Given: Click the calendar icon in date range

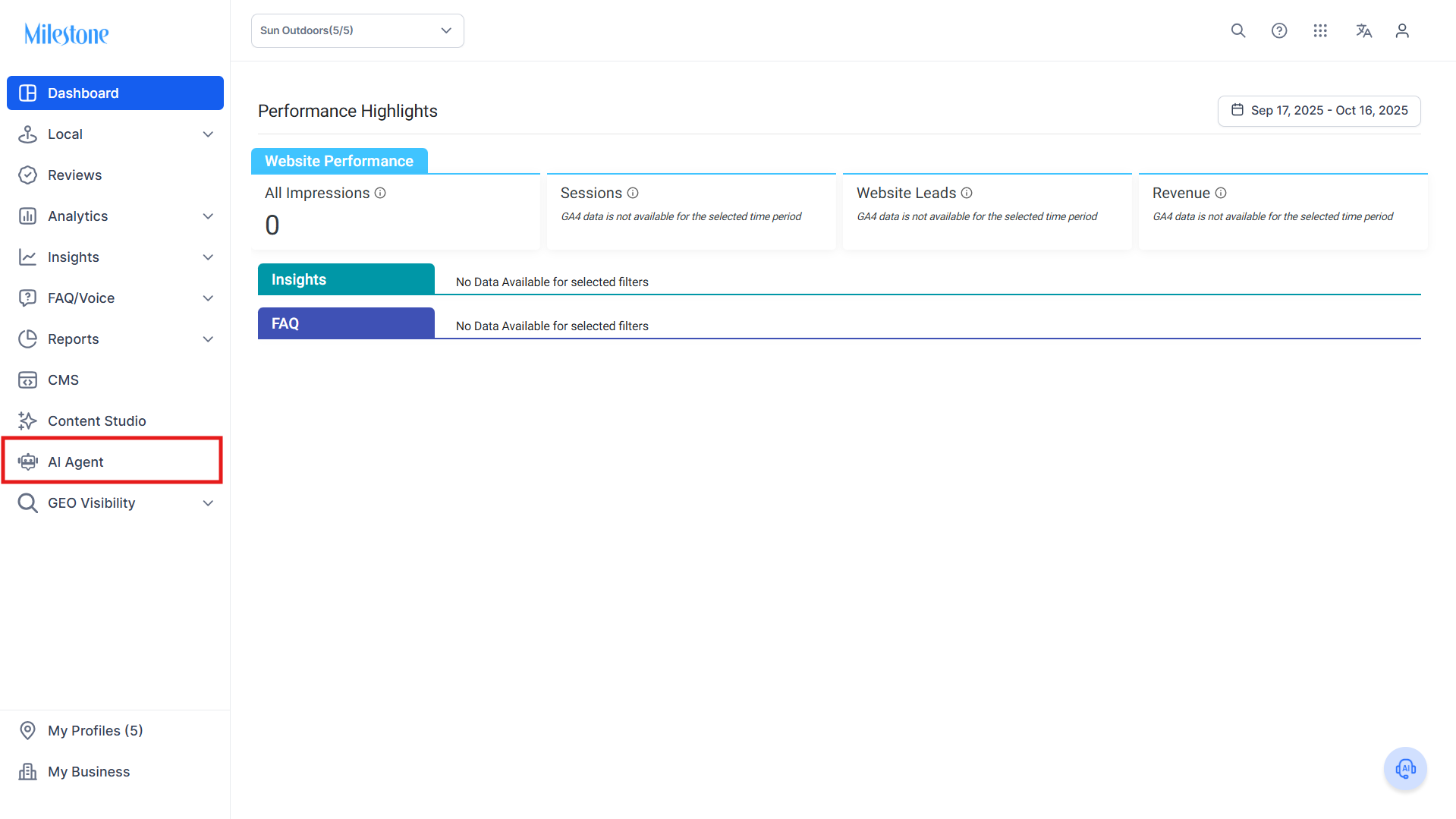Looking at the screenshot, I should coord(1237,110).
